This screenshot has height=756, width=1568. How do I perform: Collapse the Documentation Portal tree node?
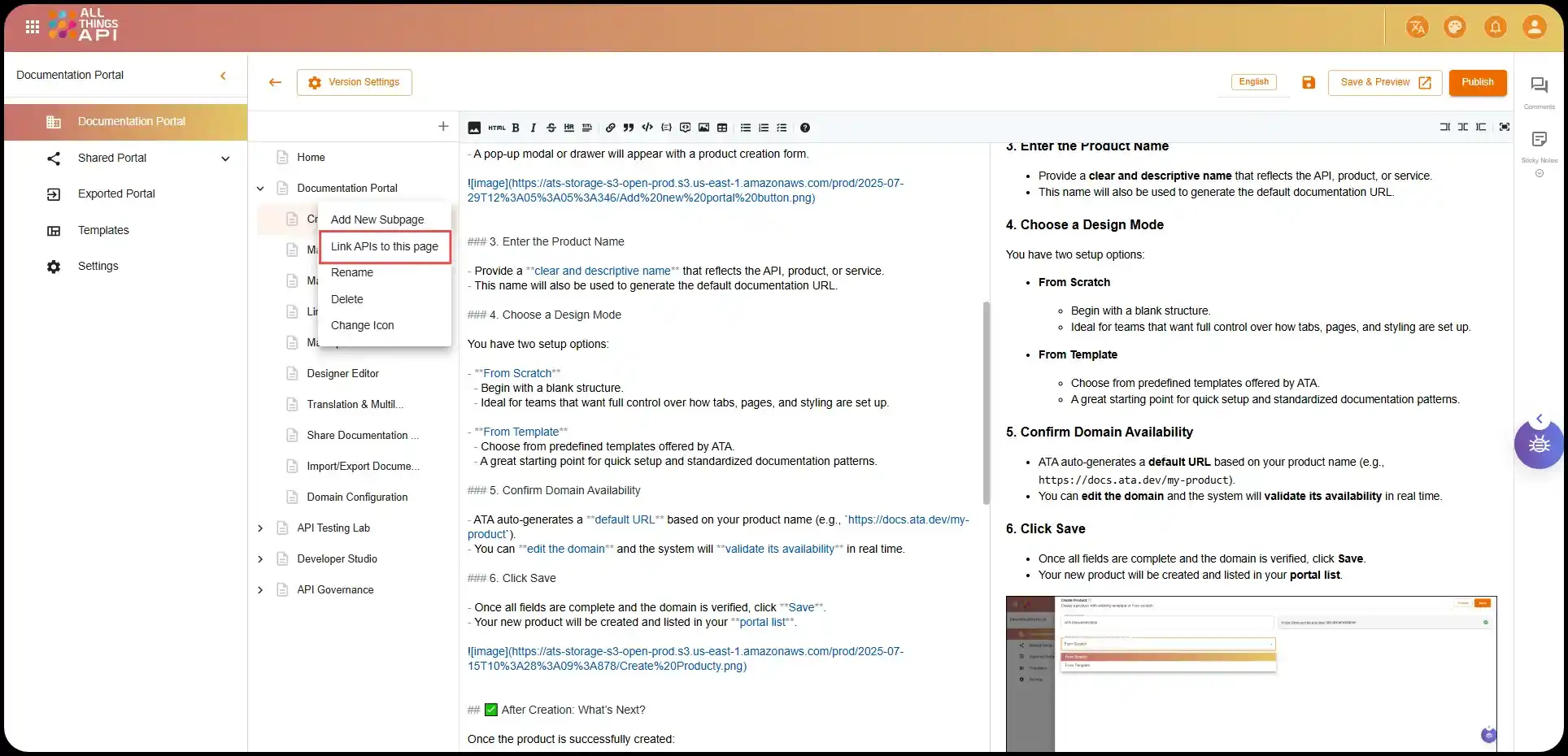pyautogui.click(x=260, y=189)
